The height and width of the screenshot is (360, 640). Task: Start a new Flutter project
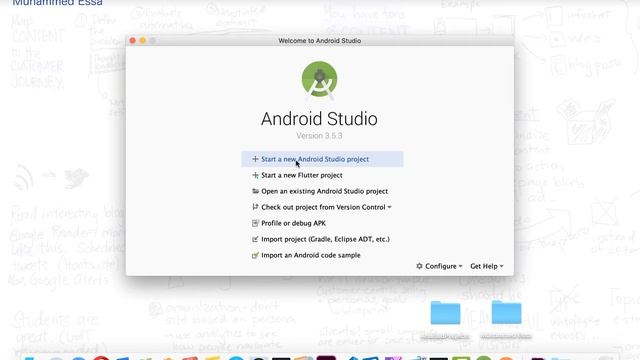[302, 175]
